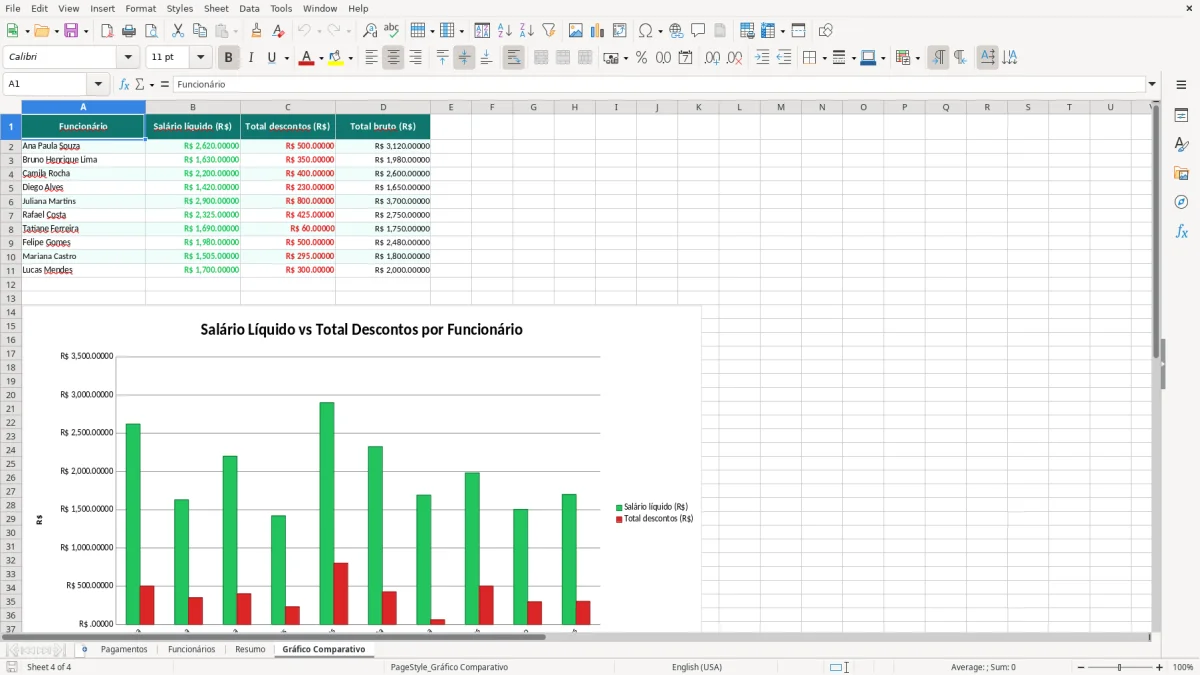Click the Insert Comment icon
This screenshot has width=1200, height=675.
pyautogui.click(x=698, y=31)
